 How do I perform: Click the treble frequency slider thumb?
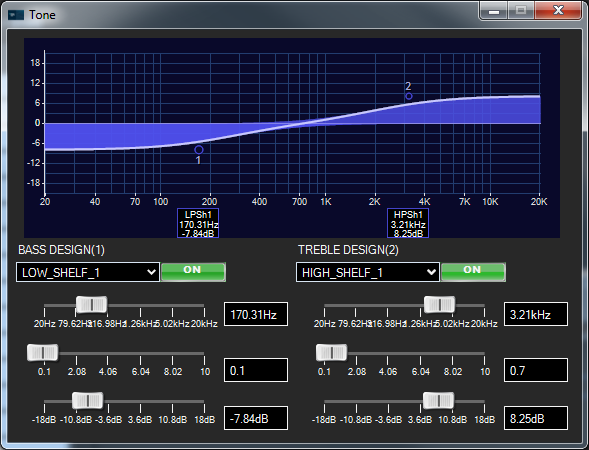point(439,305)
